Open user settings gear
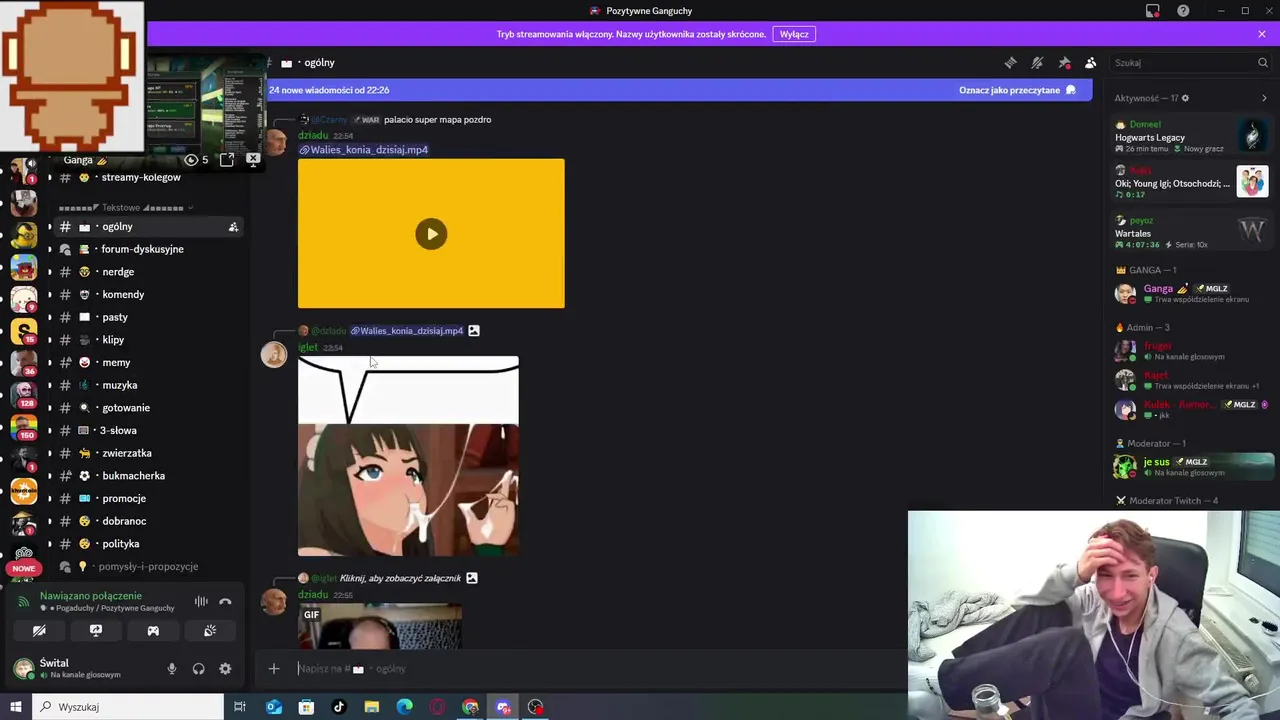 225,669
